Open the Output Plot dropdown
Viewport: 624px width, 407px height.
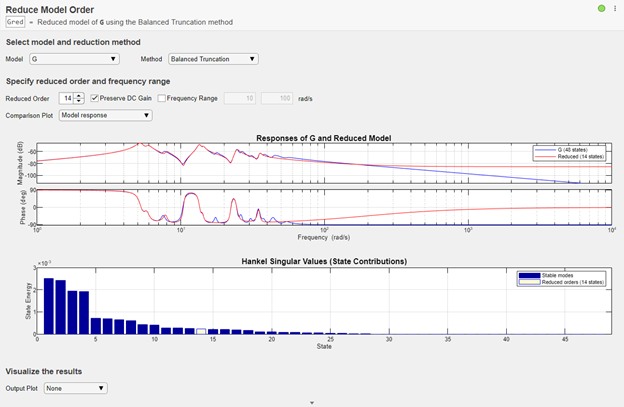[75, 388]
